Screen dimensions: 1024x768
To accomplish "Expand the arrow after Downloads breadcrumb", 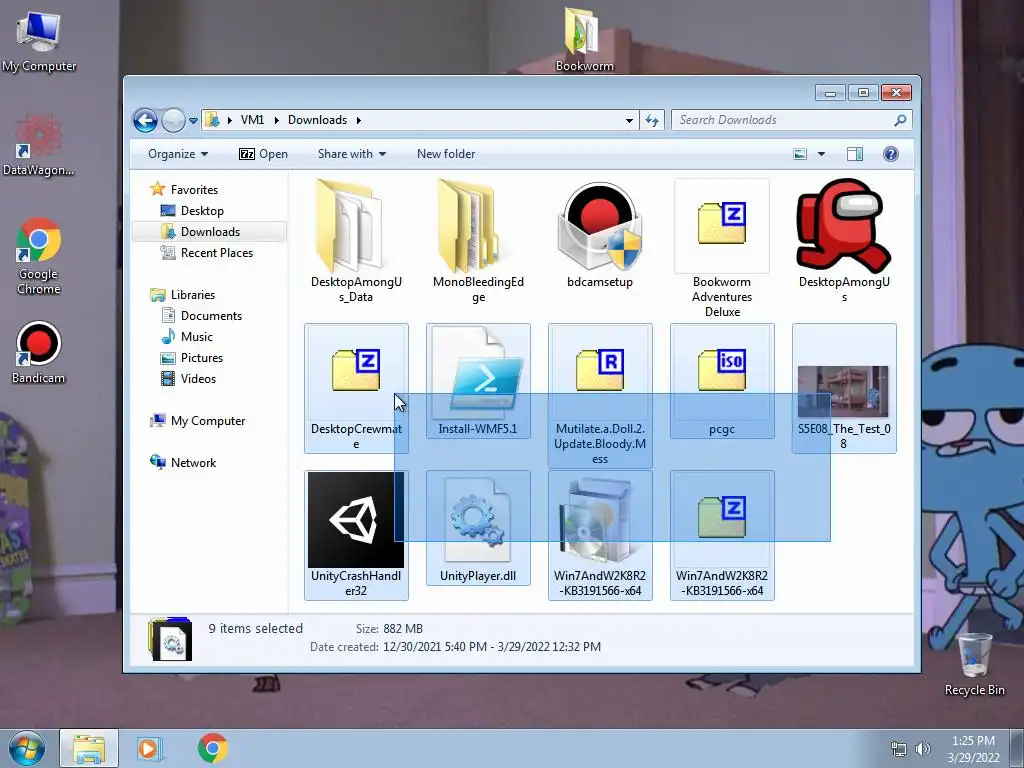I will coord(359,120).
